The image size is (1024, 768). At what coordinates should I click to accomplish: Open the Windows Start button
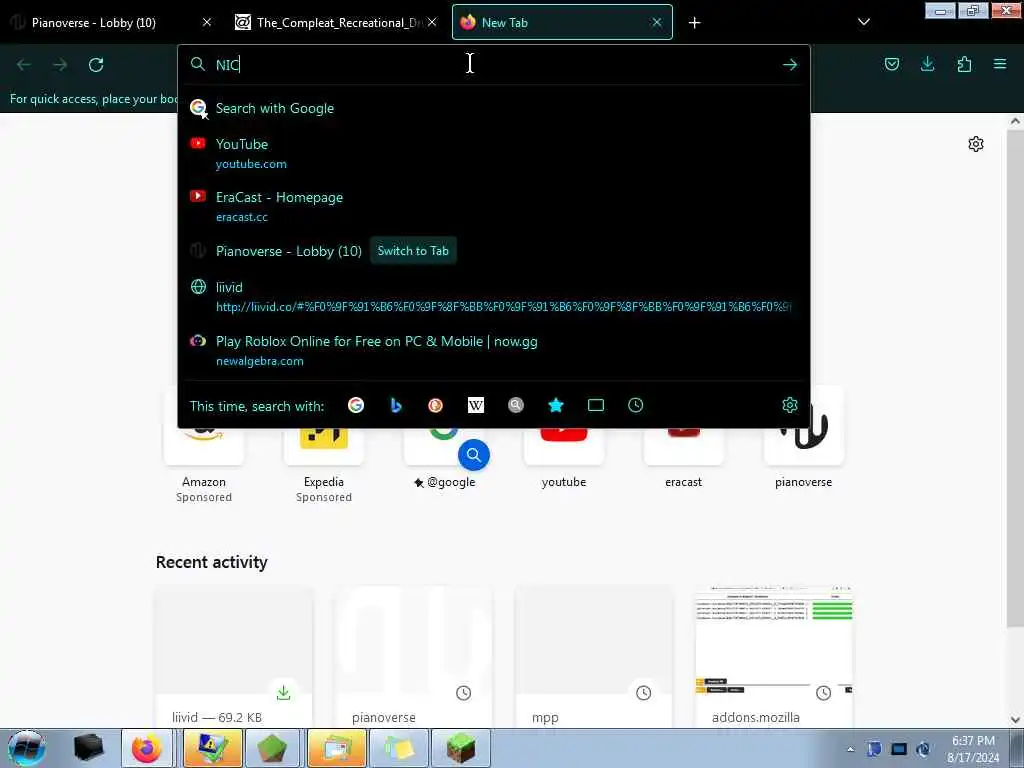27,748
